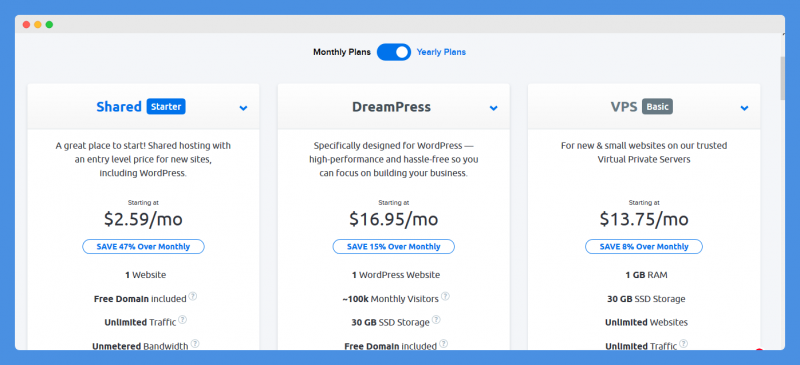Click SAVE 47% Over Monthly pill

pos(143,247)
